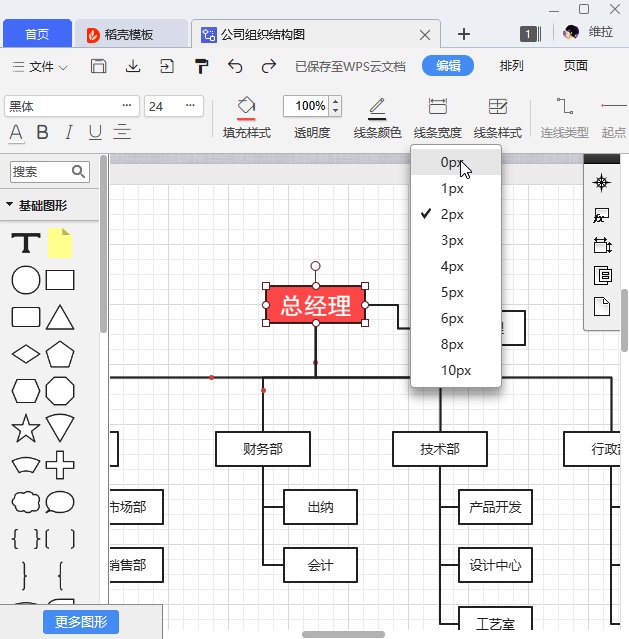Click the download icon in toolbar
This screenshot has width=629, height=639.
click(133, 66)
